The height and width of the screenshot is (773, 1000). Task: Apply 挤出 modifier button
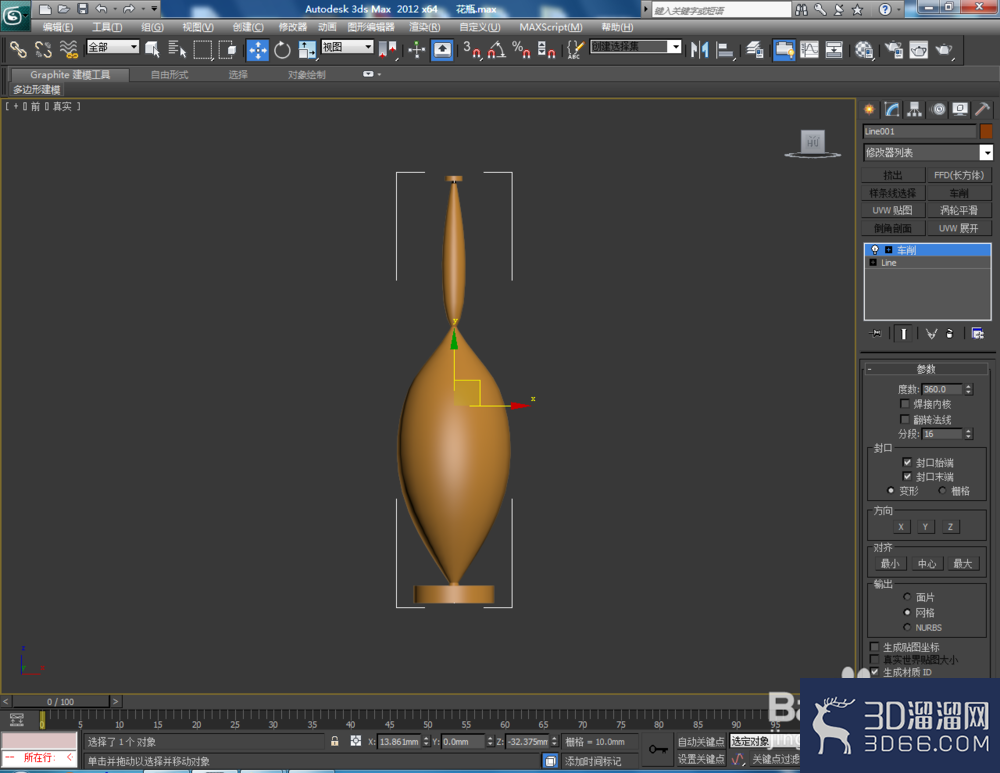[x=893, y=175]
